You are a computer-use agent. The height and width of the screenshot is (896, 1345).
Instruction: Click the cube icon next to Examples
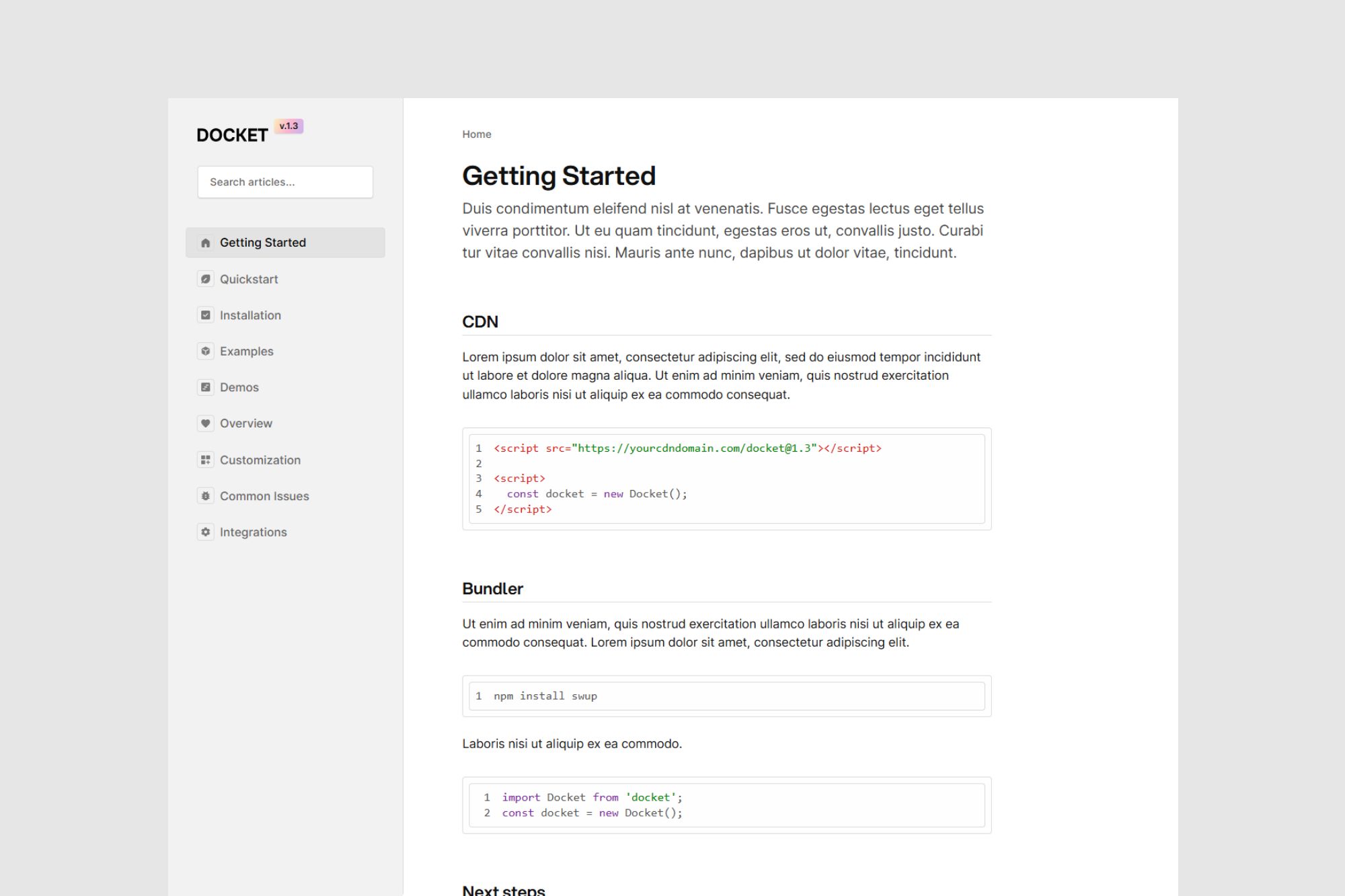tap(206, 351)
